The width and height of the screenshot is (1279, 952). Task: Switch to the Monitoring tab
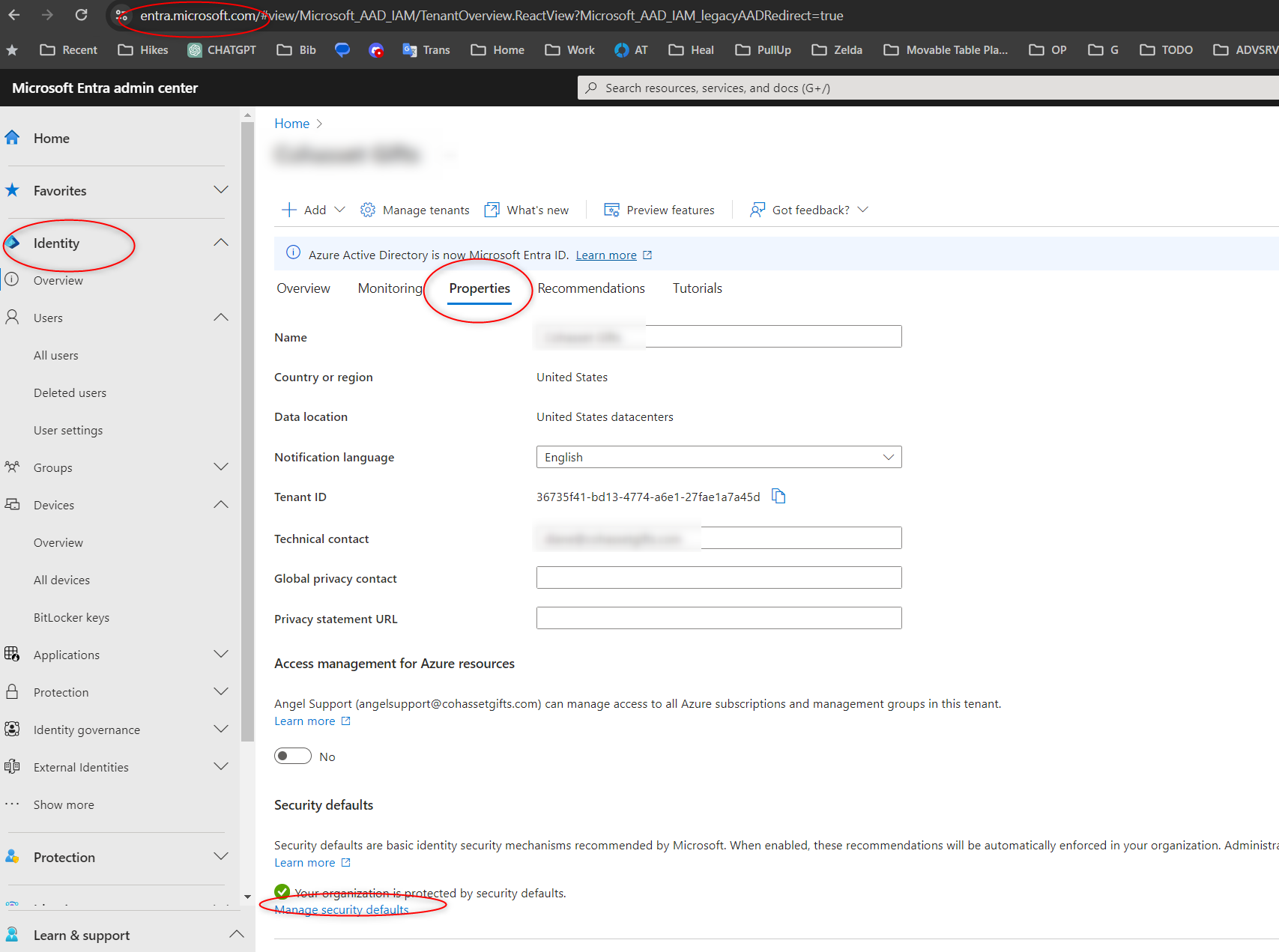click(x=390, y=288)
